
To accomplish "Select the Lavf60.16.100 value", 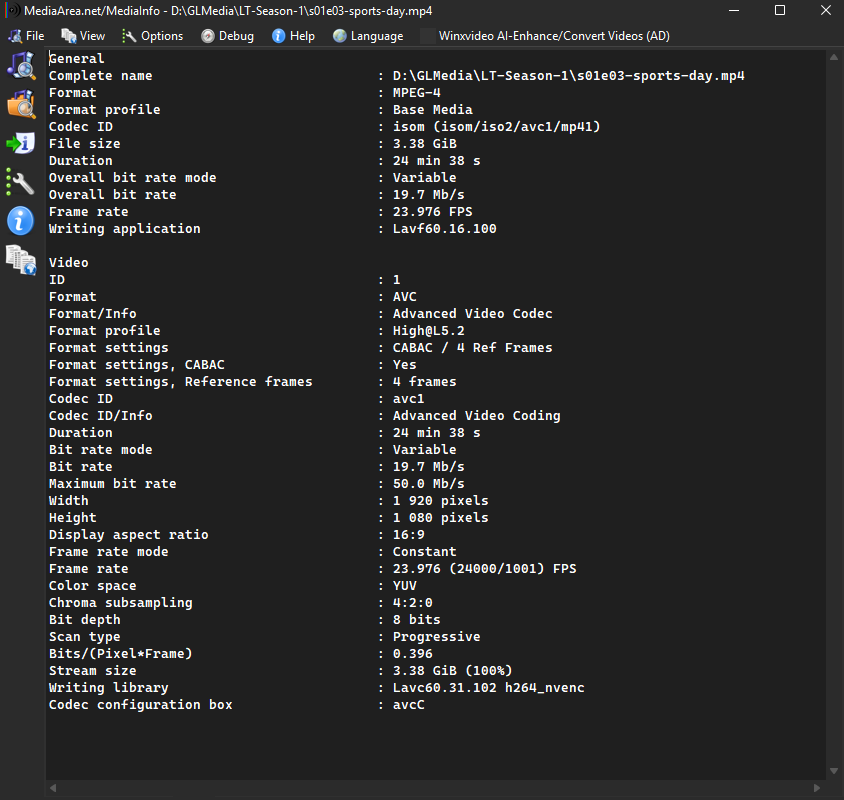I will click(x=445, y=229).
